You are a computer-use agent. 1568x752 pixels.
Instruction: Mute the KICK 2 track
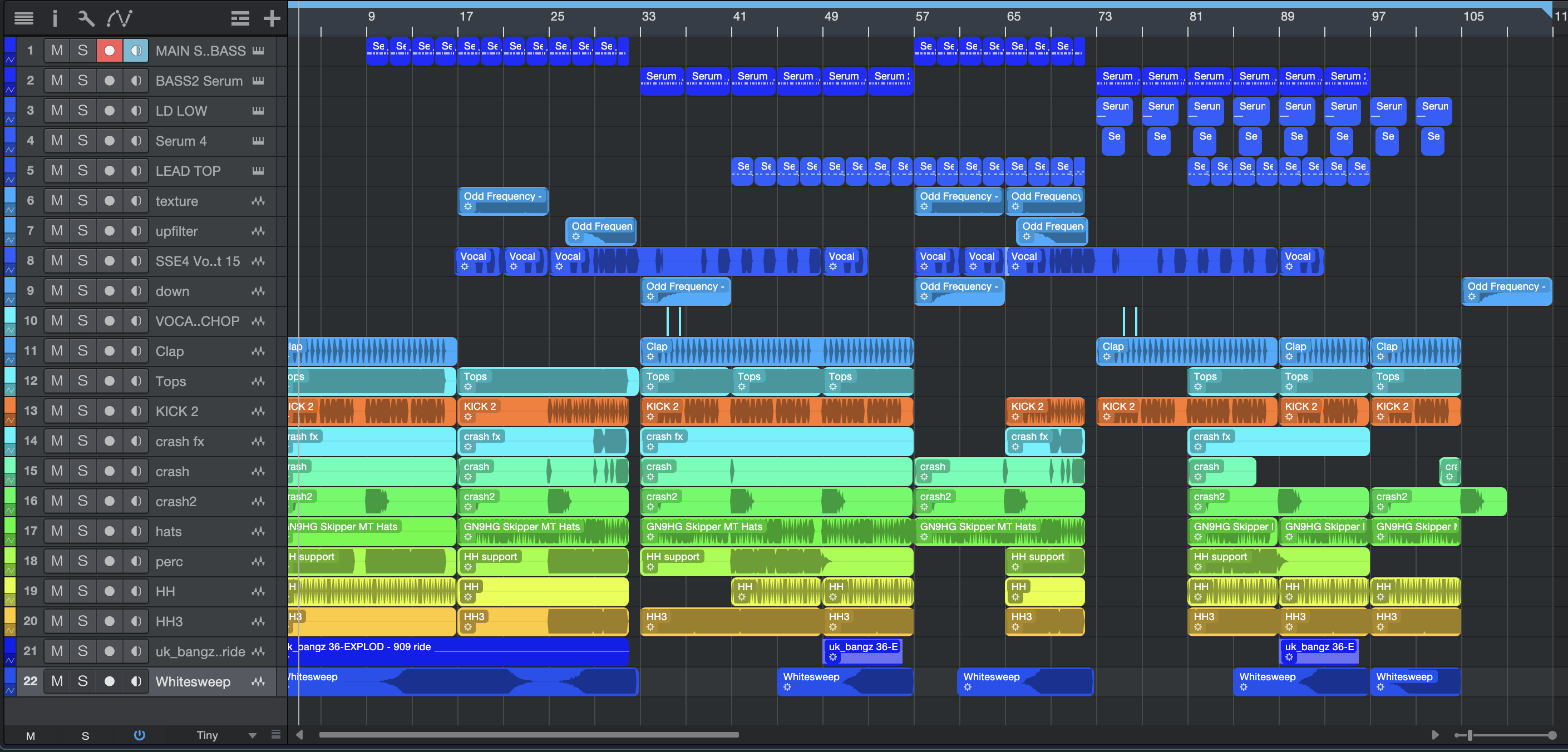tap(57, 410)
